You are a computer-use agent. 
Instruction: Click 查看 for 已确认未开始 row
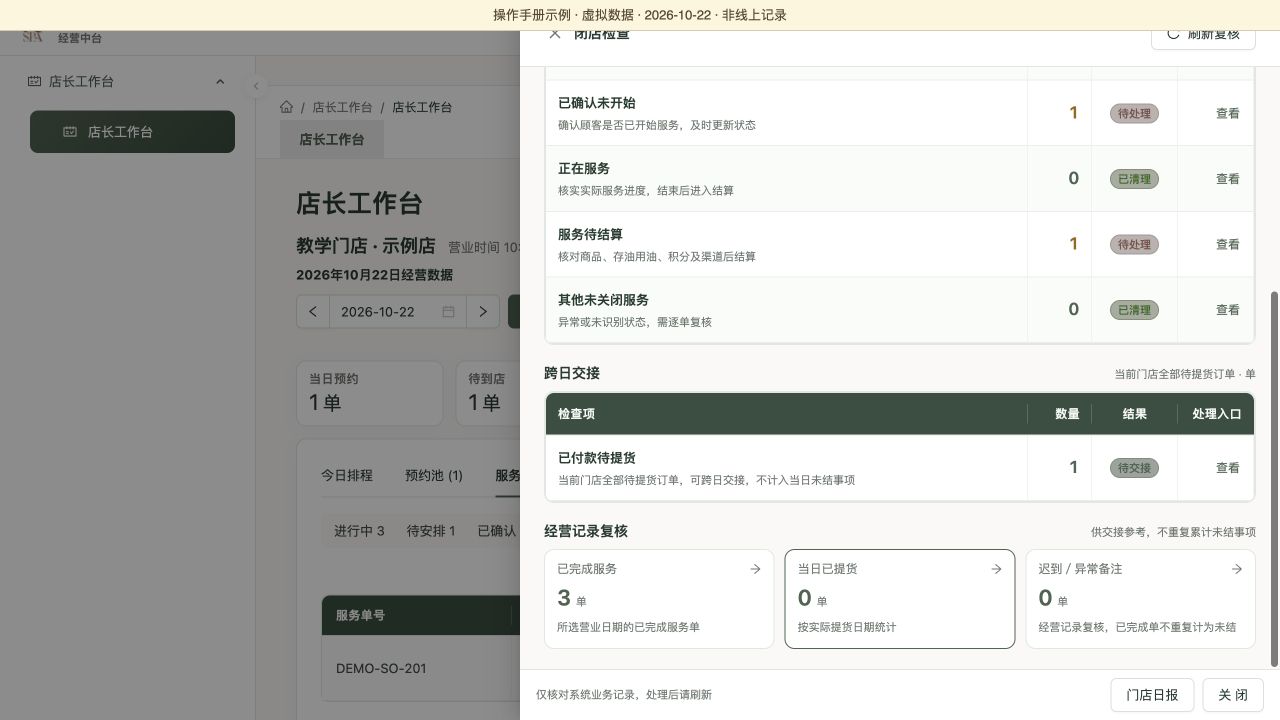[x=1228, y=114]
